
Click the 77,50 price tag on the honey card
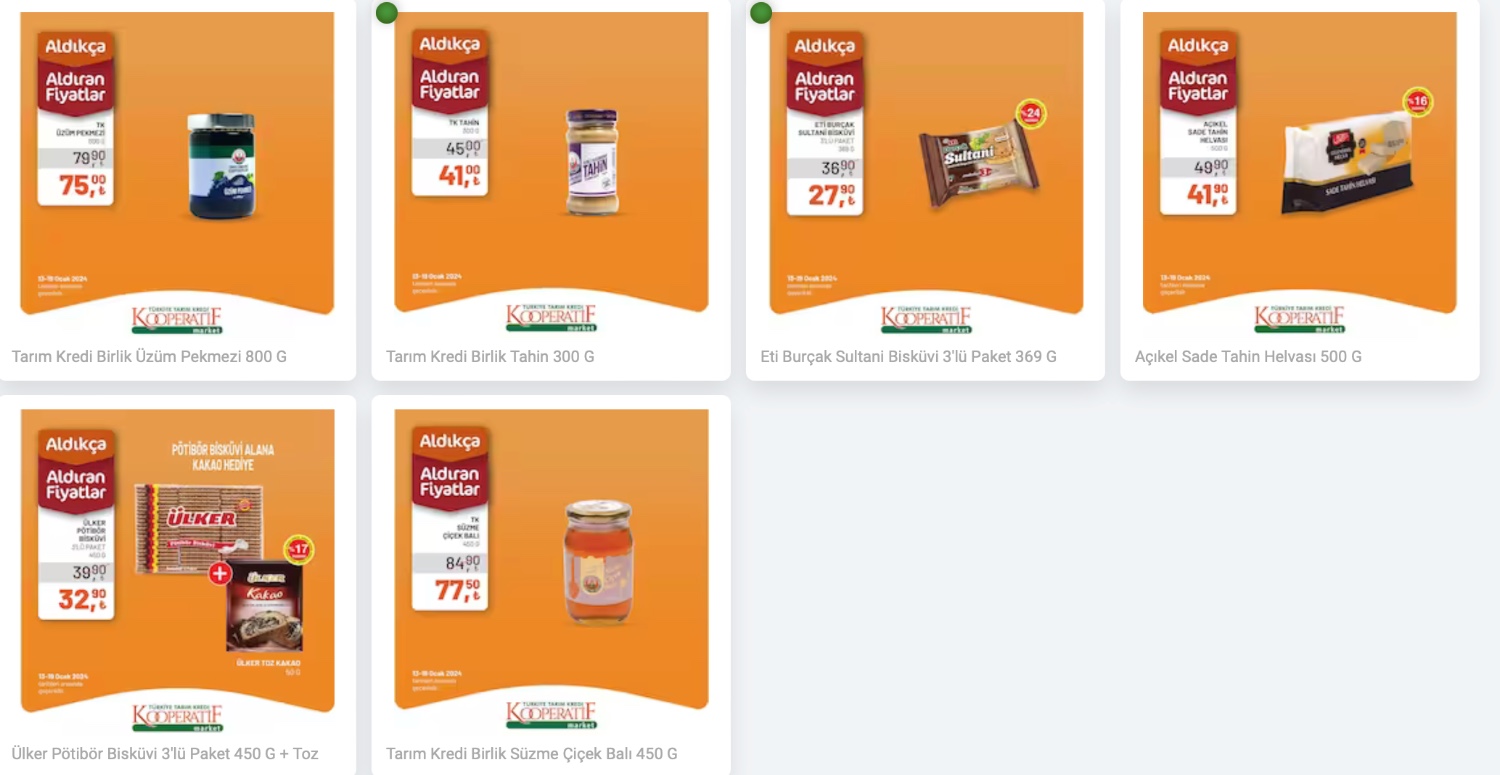[457, 590]
